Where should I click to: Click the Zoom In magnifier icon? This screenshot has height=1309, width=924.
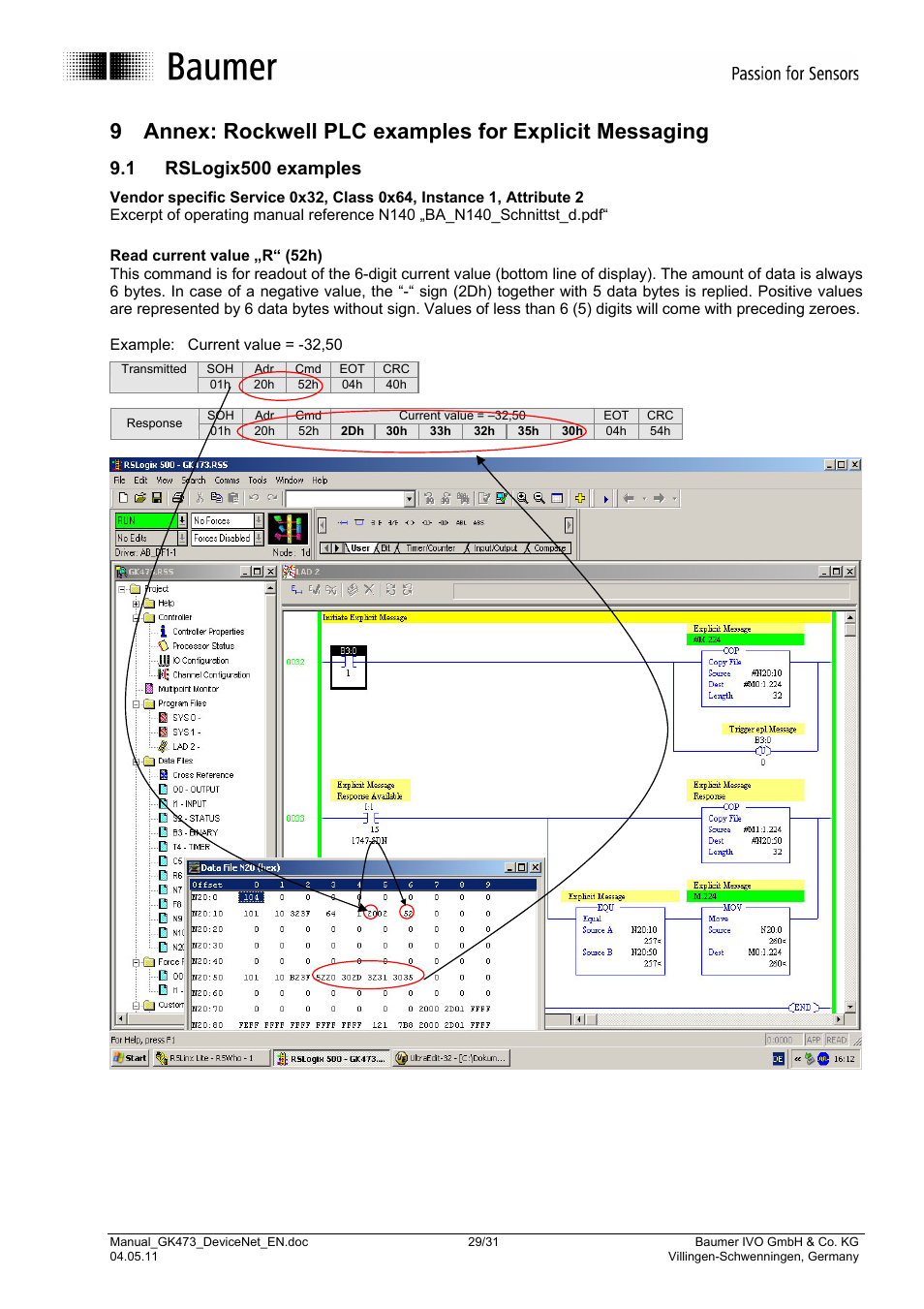click(522, 498)
